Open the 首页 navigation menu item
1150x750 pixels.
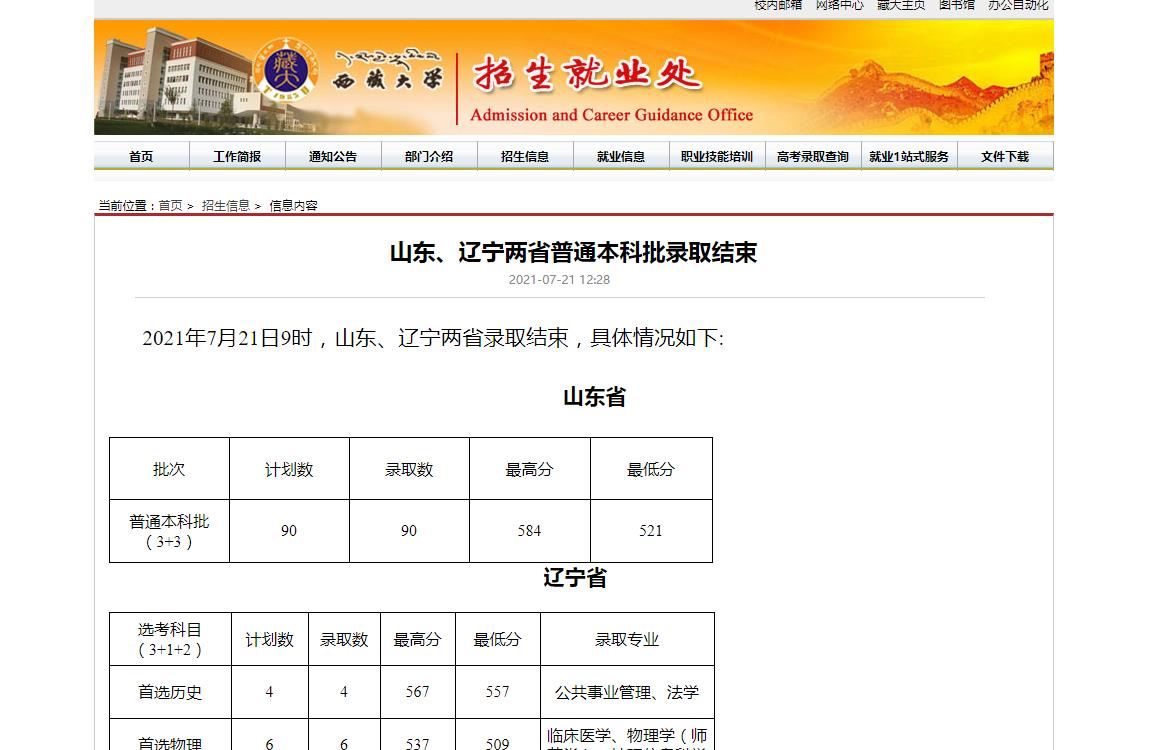pos(141,156)
